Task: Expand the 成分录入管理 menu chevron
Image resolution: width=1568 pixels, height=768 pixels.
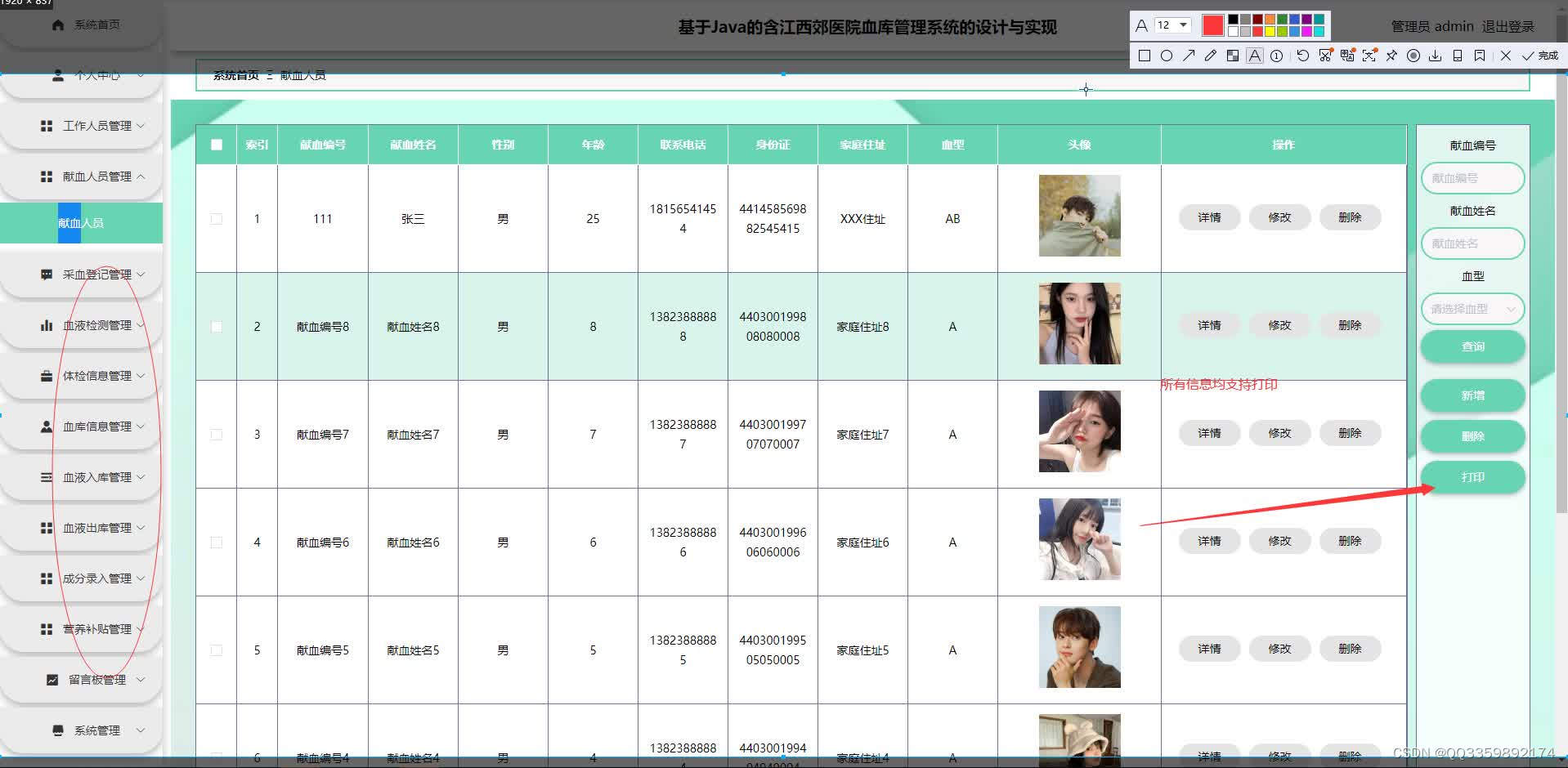Action: coord(141,578)
